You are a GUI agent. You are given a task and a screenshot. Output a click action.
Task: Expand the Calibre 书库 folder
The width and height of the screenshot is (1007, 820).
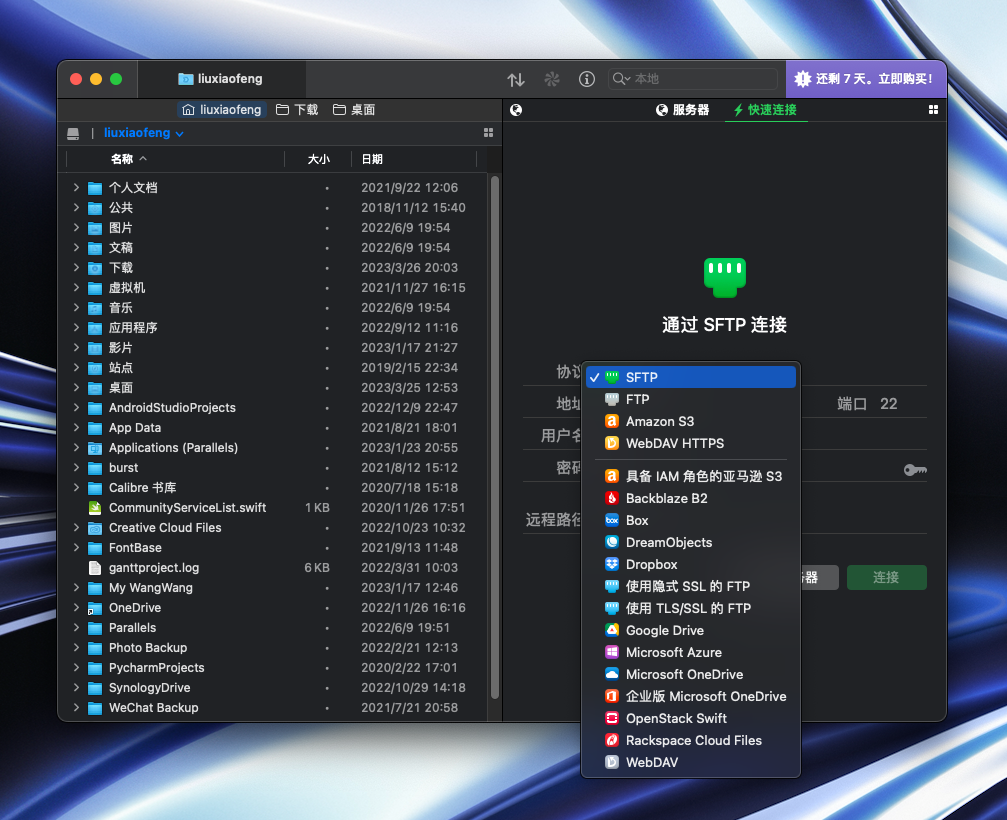coord(76,487)
